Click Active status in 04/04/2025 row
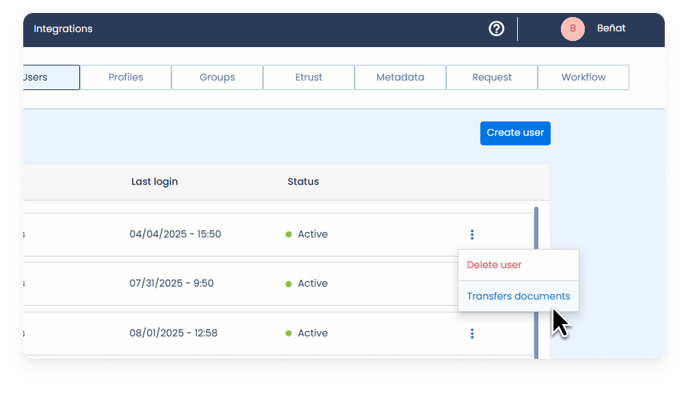The height and width of the screenshot is (393, 688). [307, 234]
